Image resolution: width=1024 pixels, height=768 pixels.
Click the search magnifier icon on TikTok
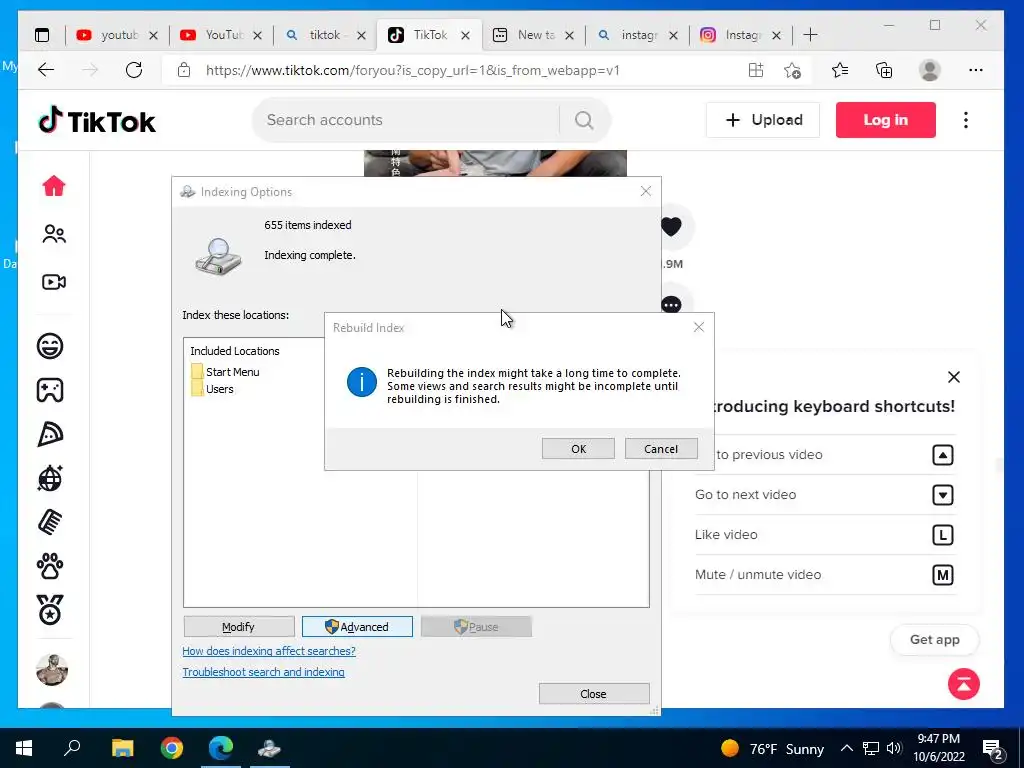(584, 120)
